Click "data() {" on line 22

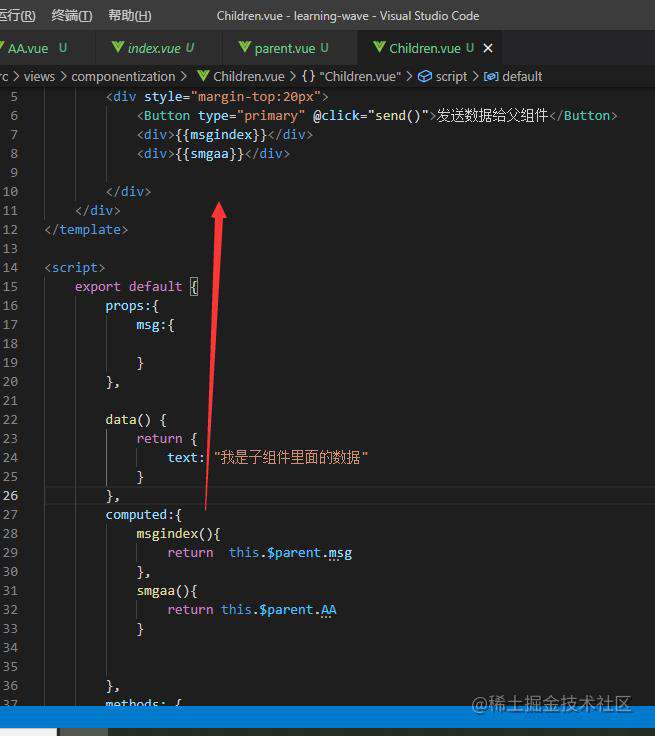pos(136,420)
